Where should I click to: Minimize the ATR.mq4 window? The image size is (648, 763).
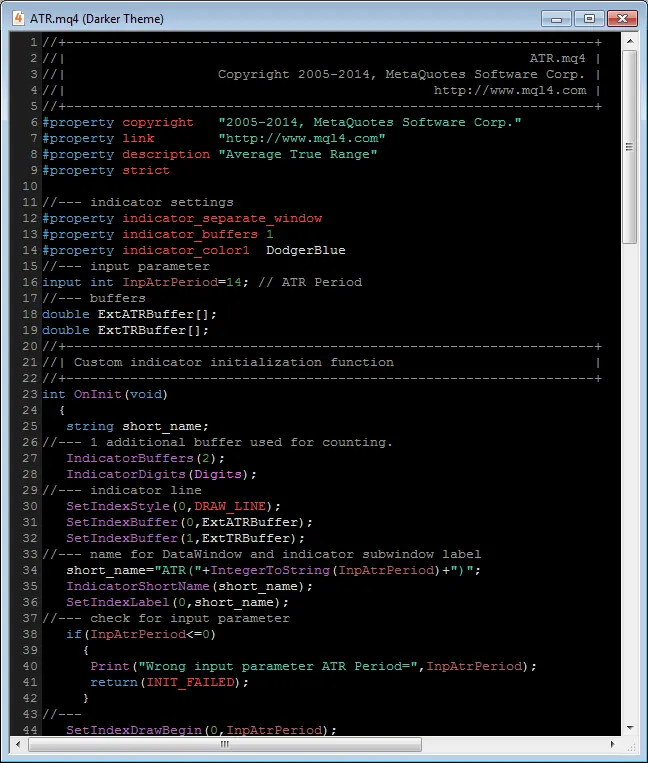[x=557, y=19]
